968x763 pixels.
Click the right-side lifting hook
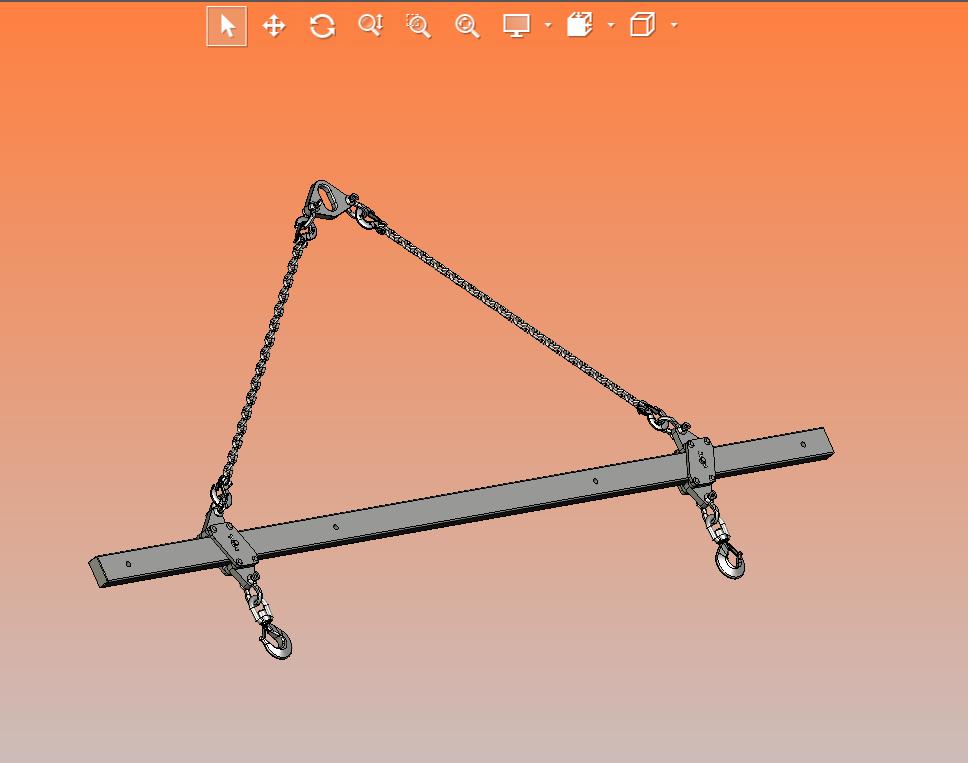[x=730, y=561]
